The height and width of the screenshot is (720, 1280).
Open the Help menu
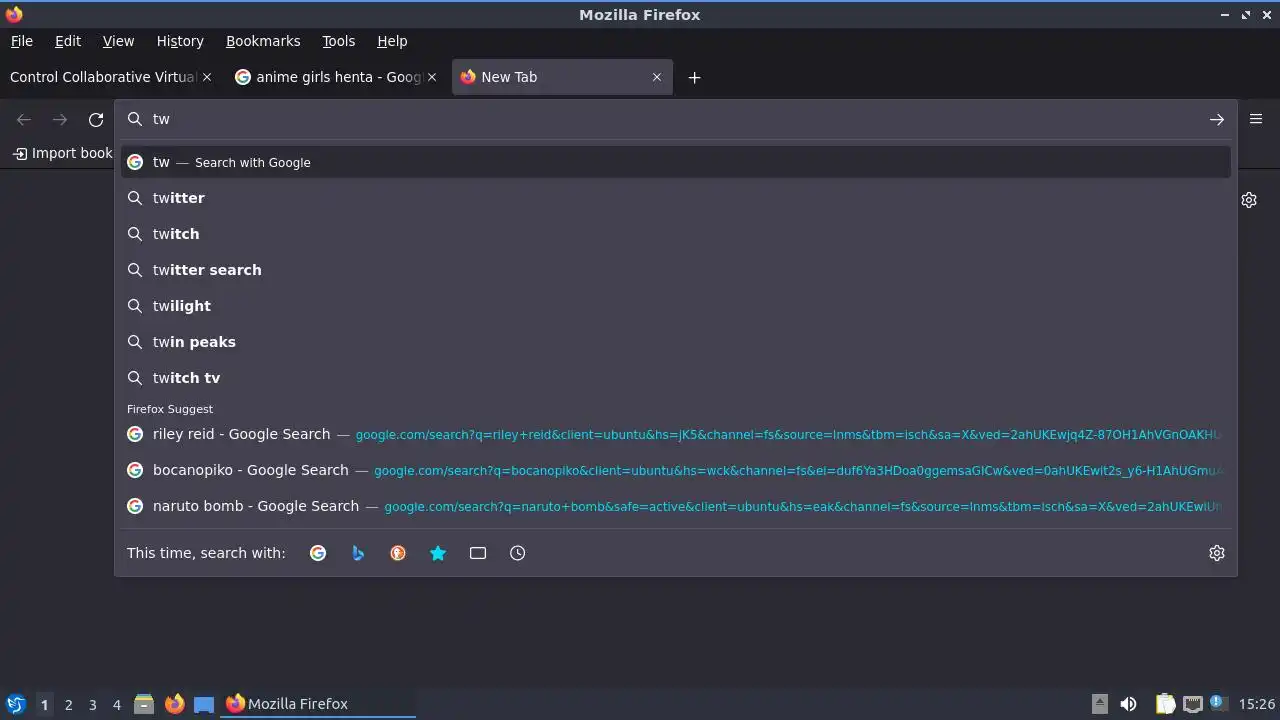[x=392, y=41]
